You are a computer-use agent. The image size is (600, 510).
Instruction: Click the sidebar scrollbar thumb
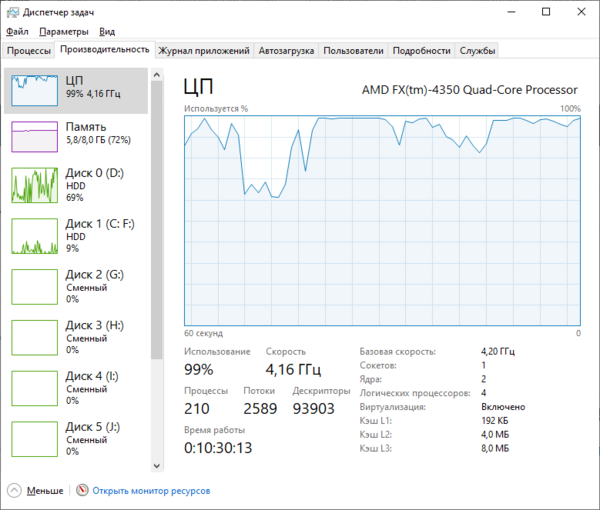pyautogui.click(x=157, y=220)
